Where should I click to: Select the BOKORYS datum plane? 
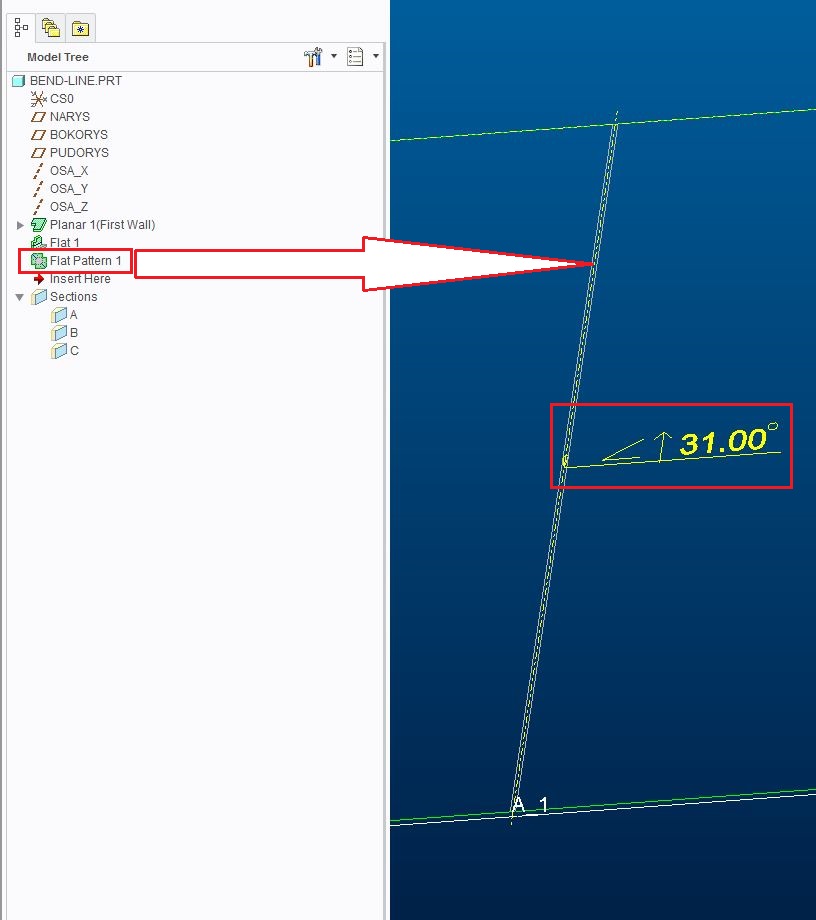coord(78,134)
